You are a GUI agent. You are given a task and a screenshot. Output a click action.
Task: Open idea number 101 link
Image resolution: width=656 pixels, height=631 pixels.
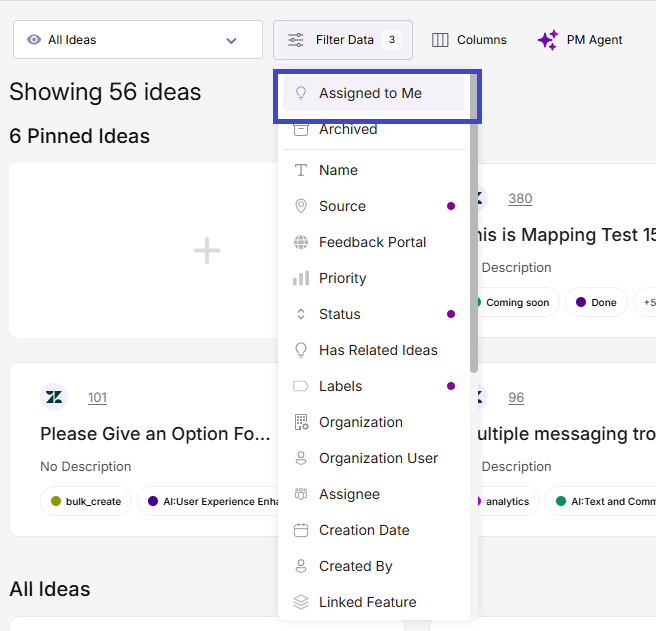point(97,398)
